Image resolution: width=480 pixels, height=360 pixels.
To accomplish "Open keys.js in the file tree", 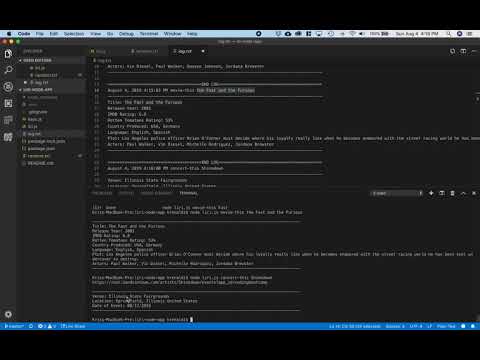I will [x=35, y=119].
